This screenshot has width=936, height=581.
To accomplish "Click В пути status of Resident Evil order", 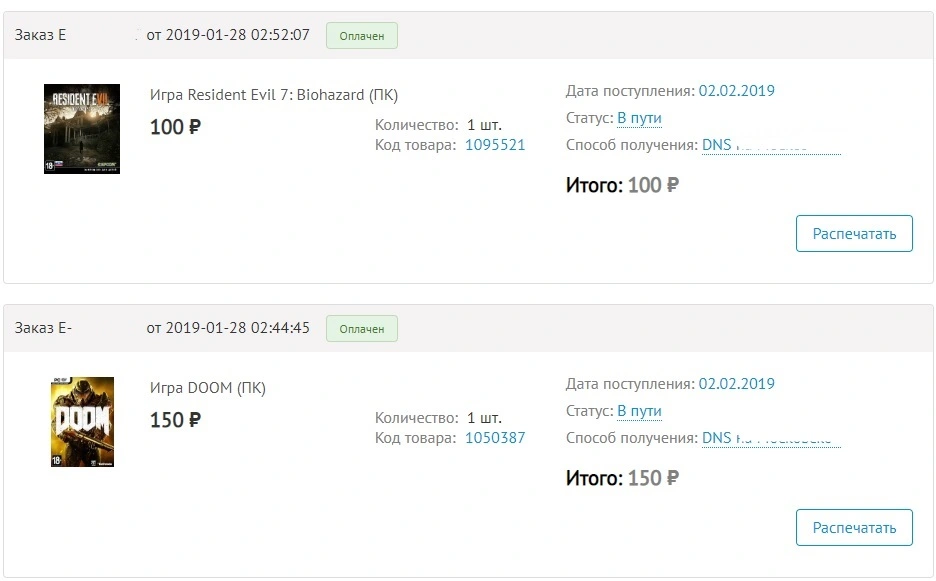I will click(x=639, y=118).
